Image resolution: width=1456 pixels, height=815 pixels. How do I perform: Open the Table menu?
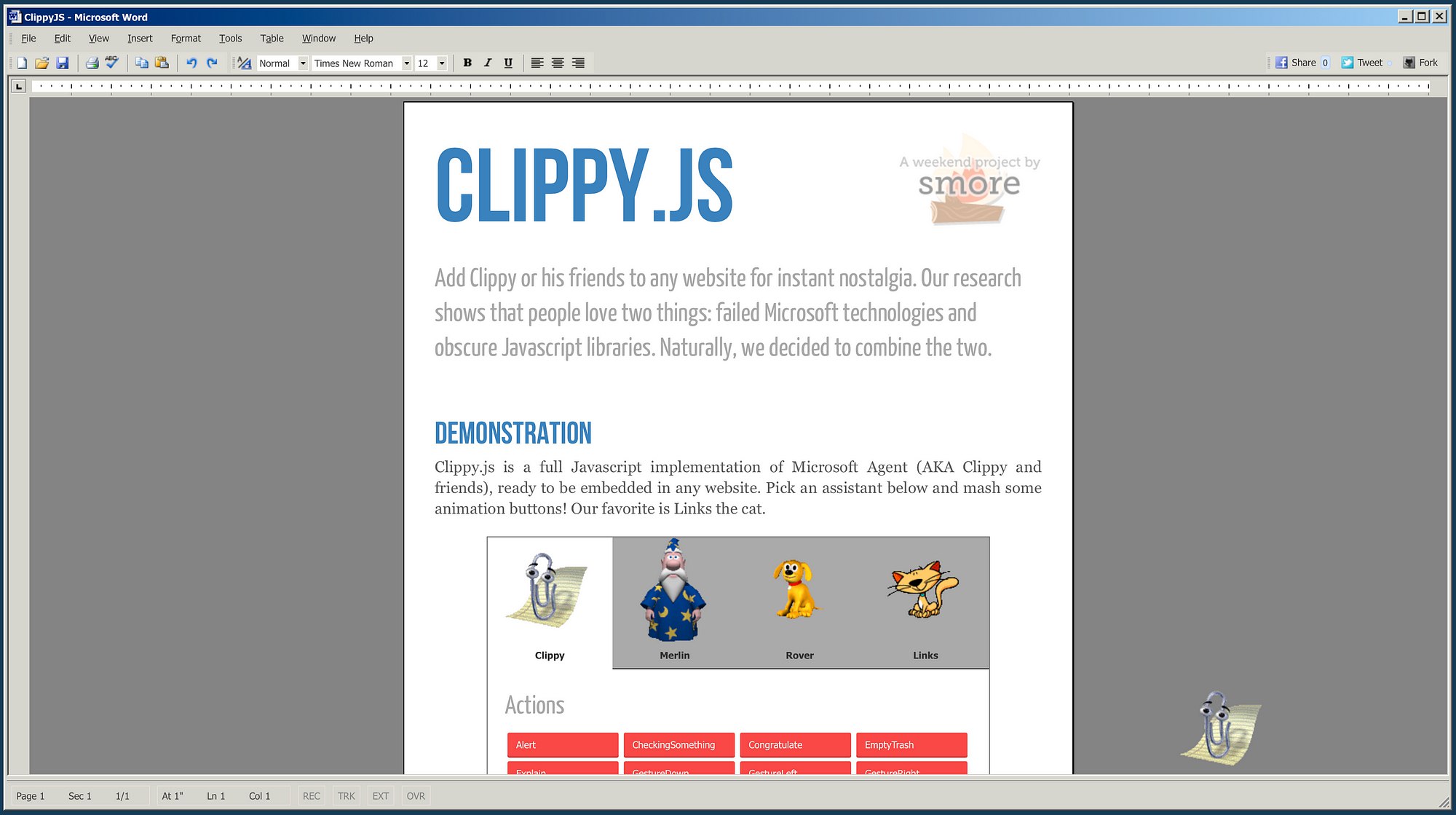click(x=272, y=39)
